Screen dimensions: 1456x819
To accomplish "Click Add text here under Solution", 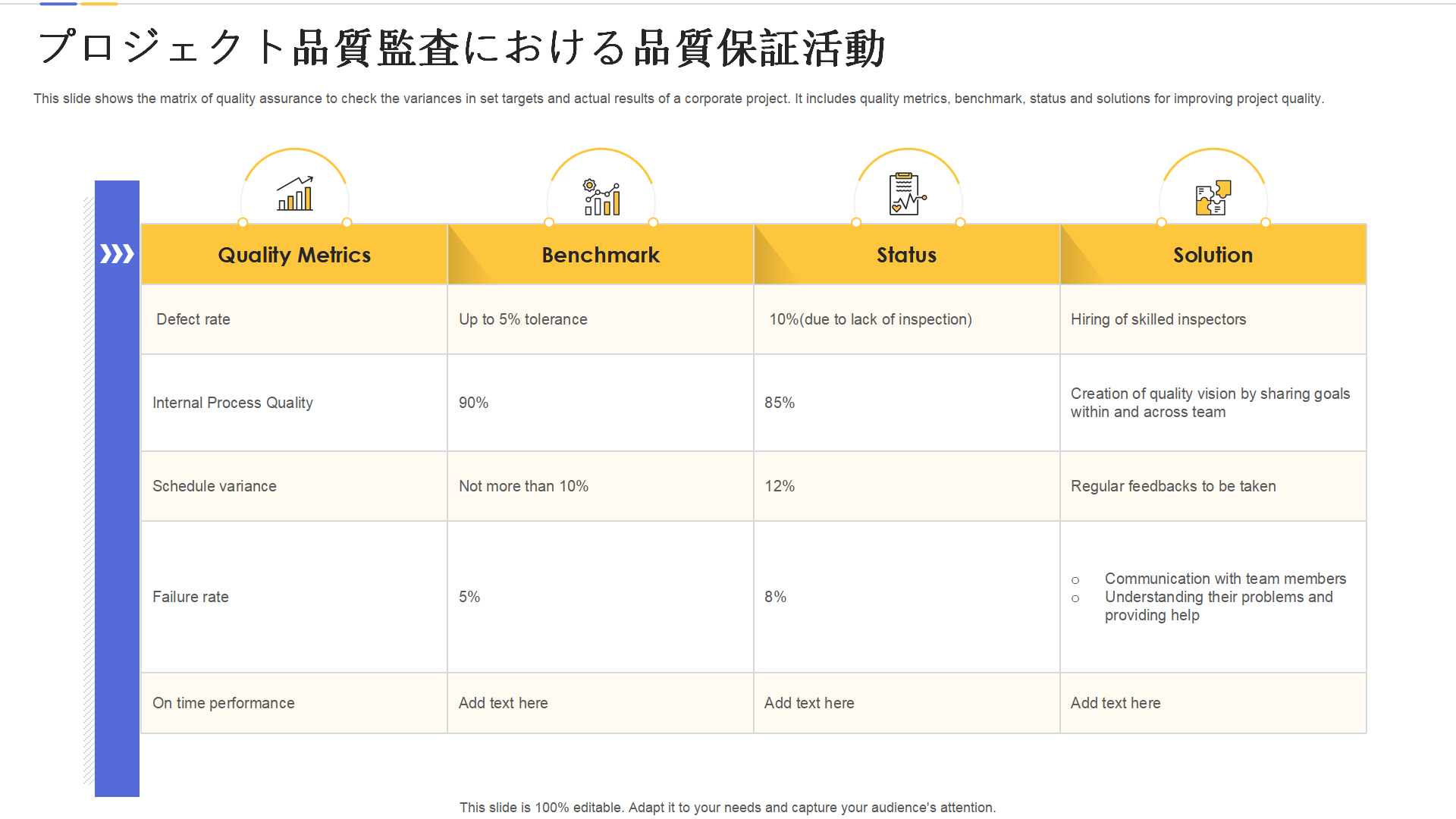I will click(x=1116, y=703).
